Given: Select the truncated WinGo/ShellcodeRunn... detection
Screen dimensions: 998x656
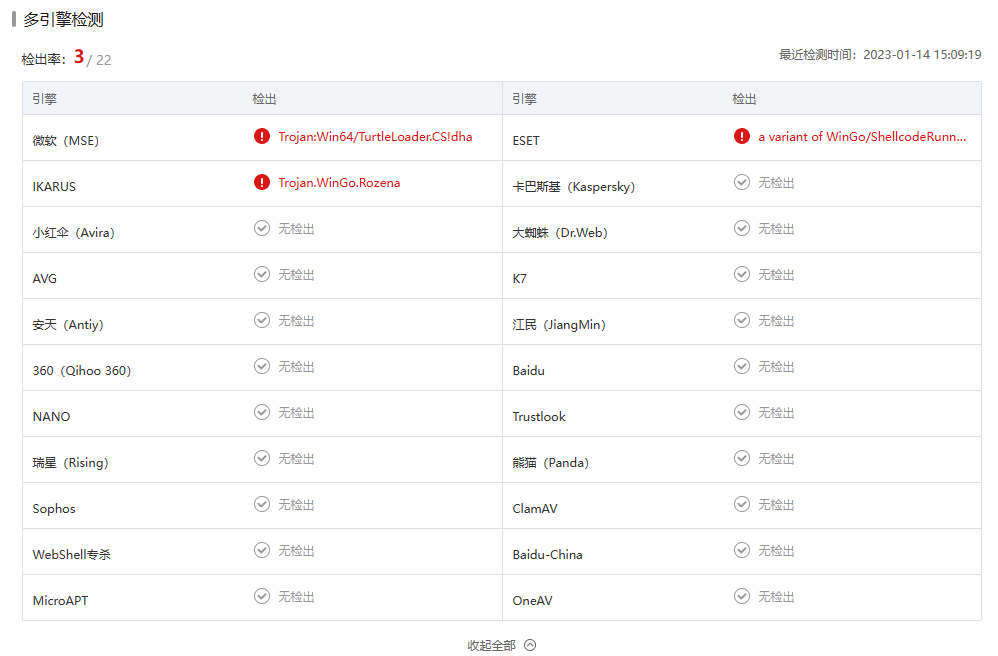Looking at the screenshot, I should pos(862,137).
